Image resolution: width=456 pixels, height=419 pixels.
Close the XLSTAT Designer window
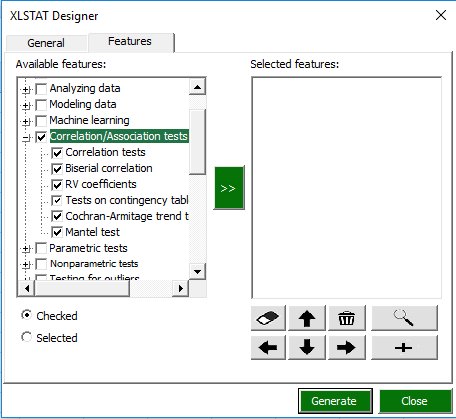(441, 15)
